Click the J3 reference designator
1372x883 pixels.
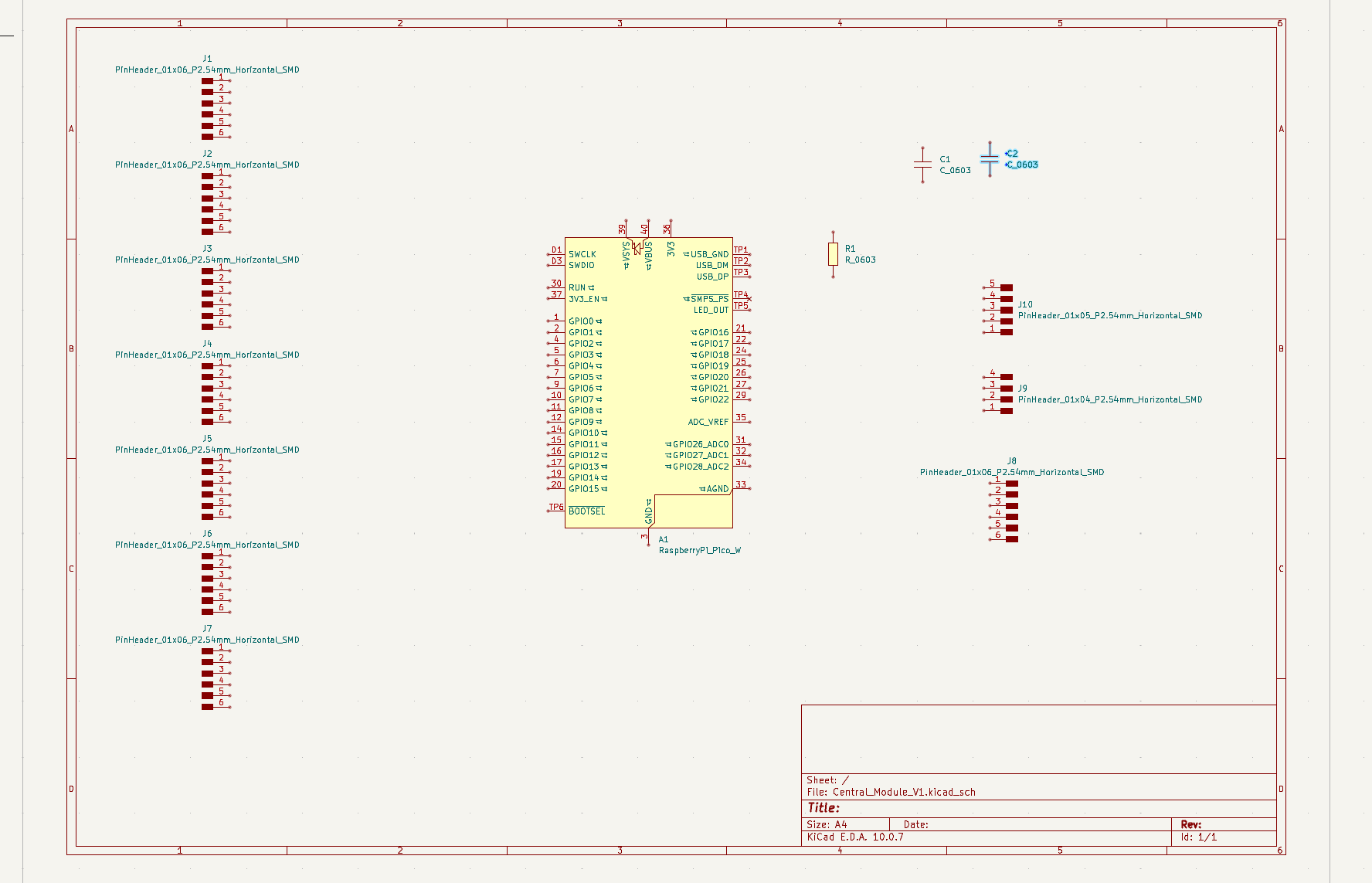click(207, 249)
